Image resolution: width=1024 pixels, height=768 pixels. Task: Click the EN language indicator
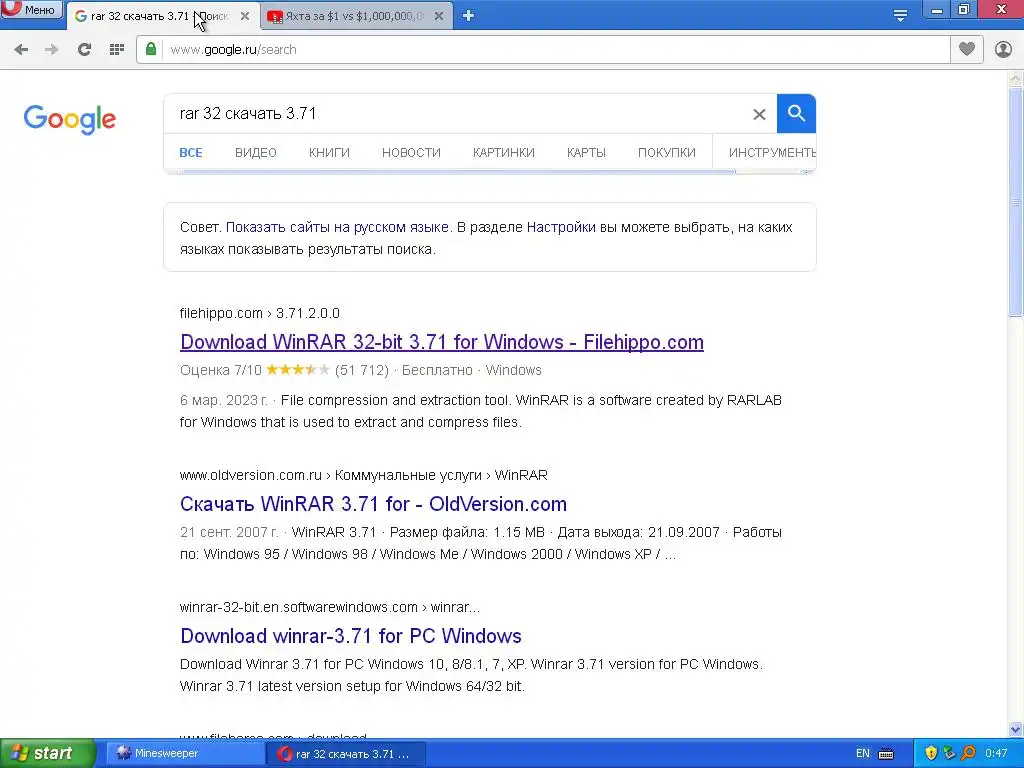863,754
